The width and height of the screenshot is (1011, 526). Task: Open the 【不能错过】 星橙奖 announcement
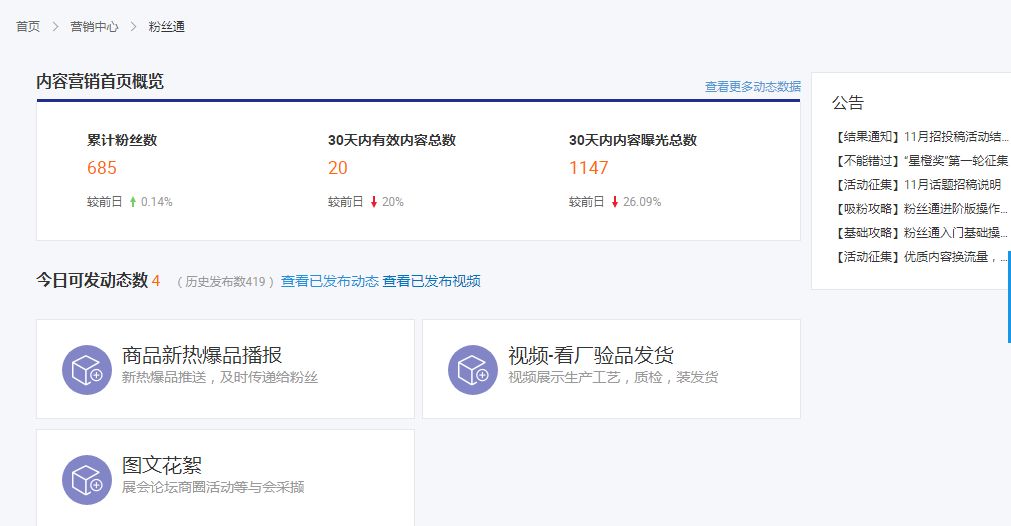pos(920,161)
